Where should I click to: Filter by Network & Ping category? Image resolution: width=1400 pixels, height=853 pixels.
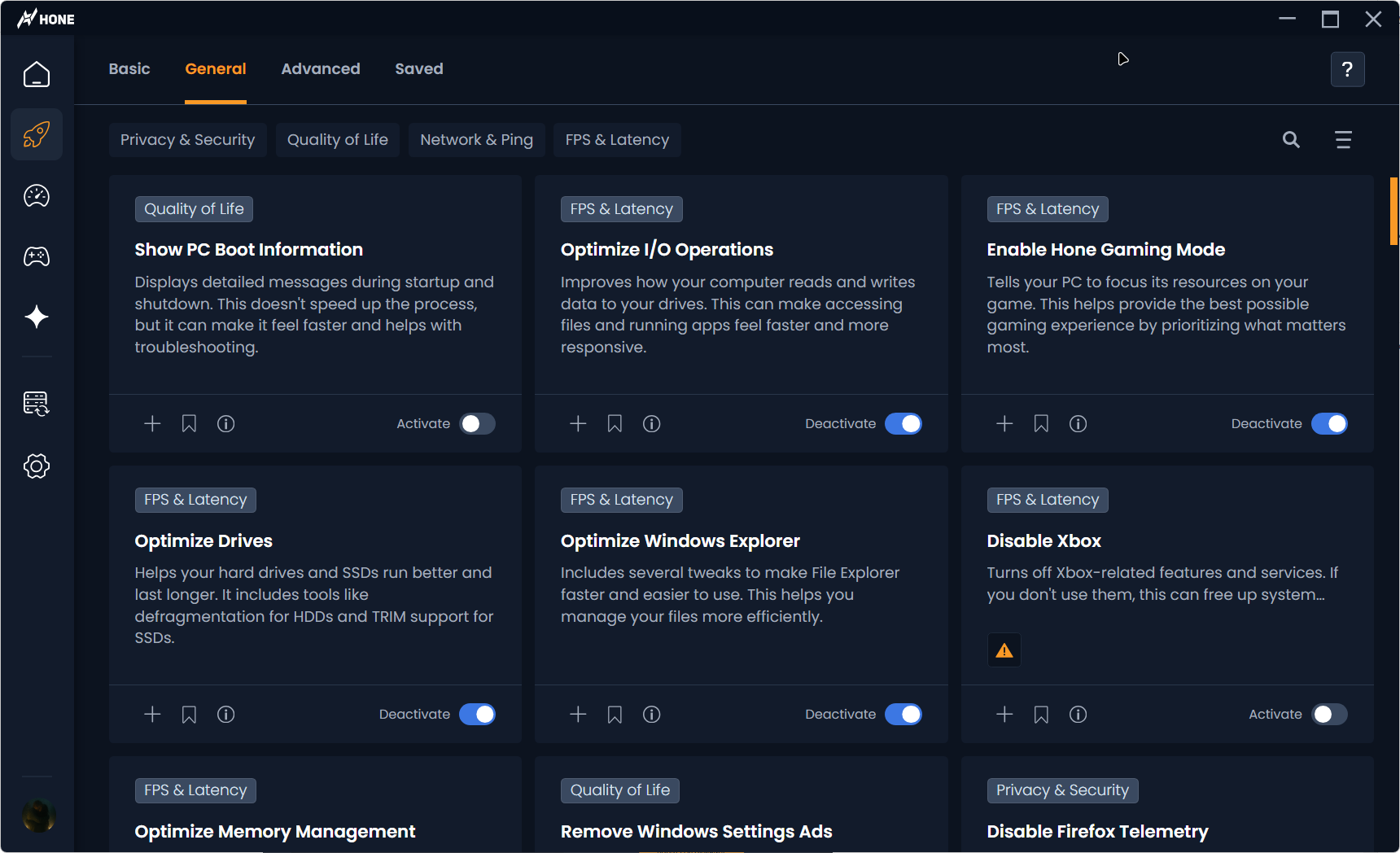coord(476,140)
